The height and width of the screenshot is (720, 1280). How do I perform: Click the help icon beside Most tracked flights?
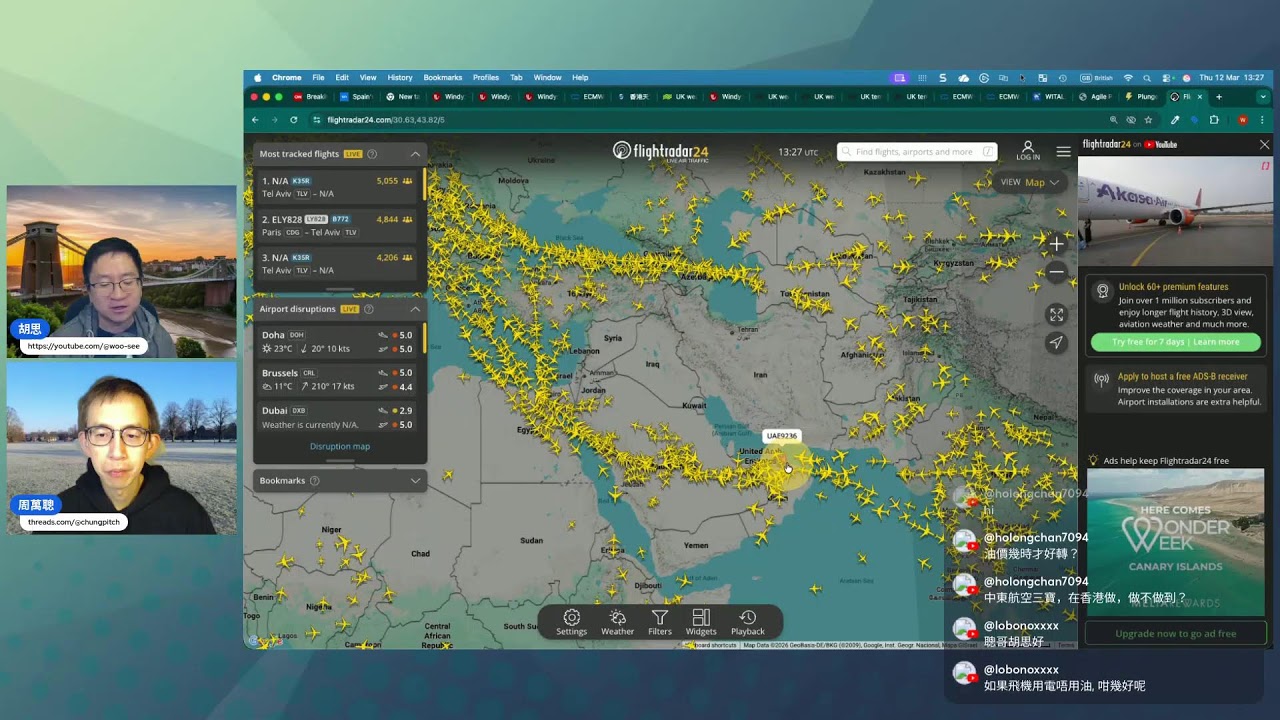(x=372, y=154)
